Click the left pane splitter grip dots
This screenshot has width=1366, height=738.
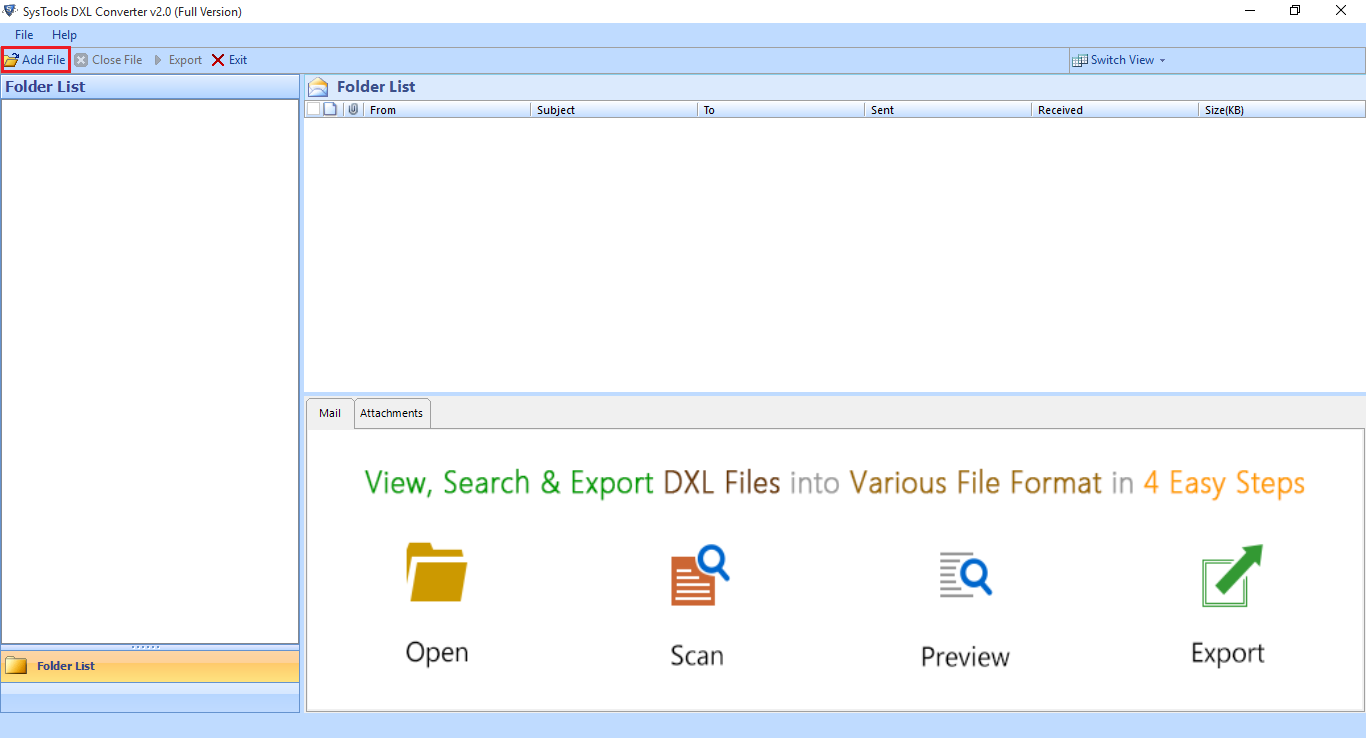(146, 647)
